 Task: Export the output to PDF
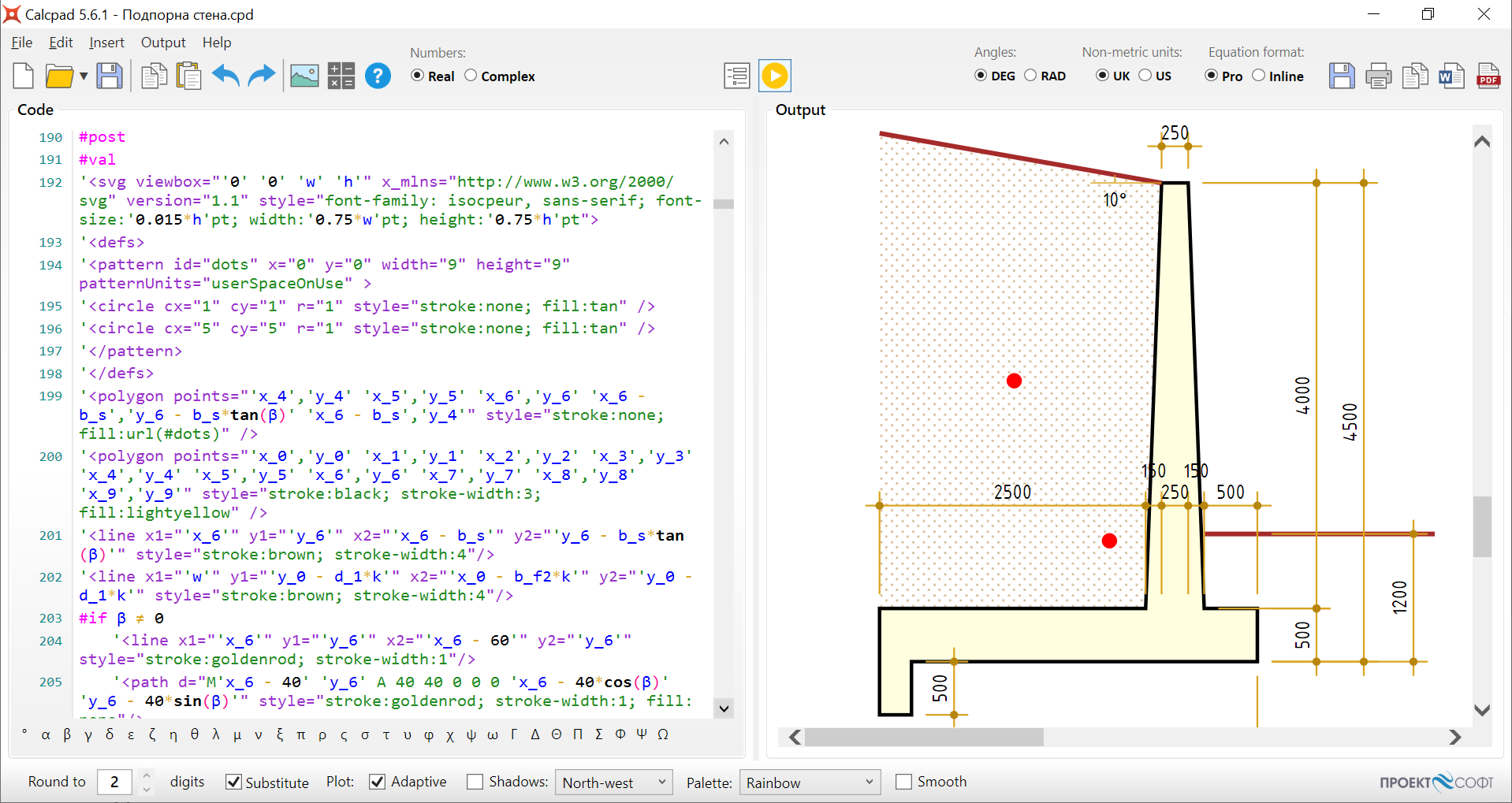point(1488,76)
